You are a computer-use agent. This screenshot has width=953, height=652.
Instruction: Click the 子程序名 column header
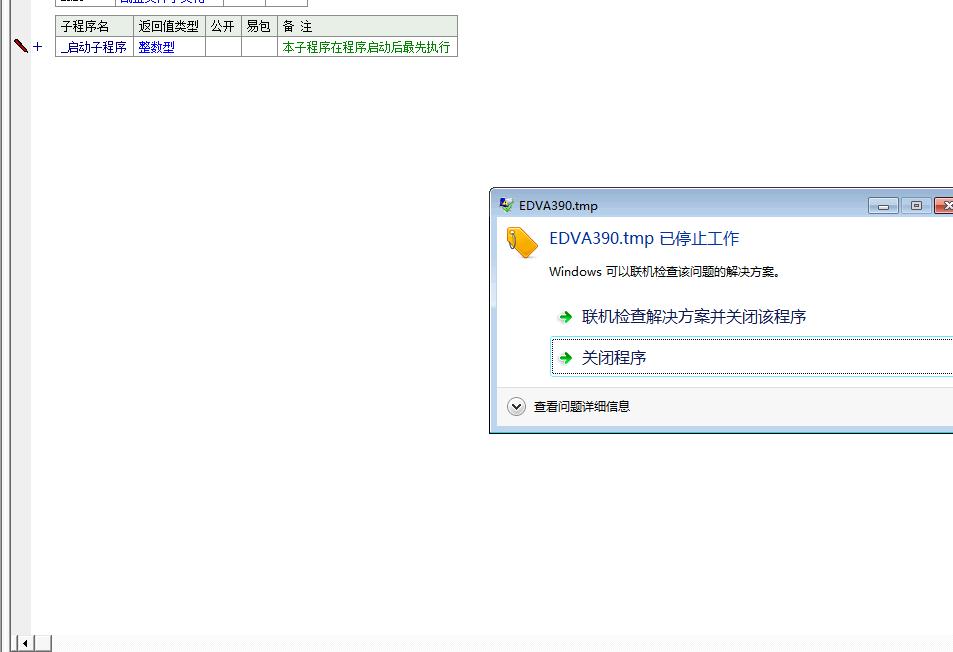coord(94,26)
